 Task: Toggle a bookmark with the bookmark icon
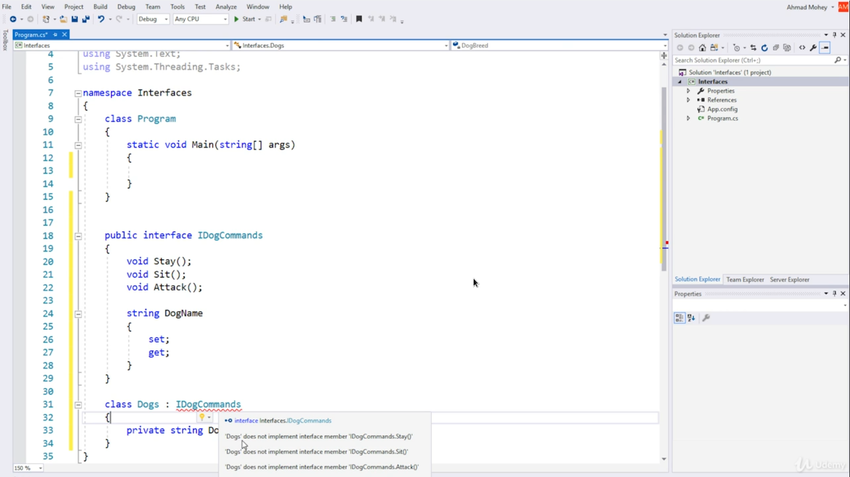pyautogui.click(x=359, y=19)
